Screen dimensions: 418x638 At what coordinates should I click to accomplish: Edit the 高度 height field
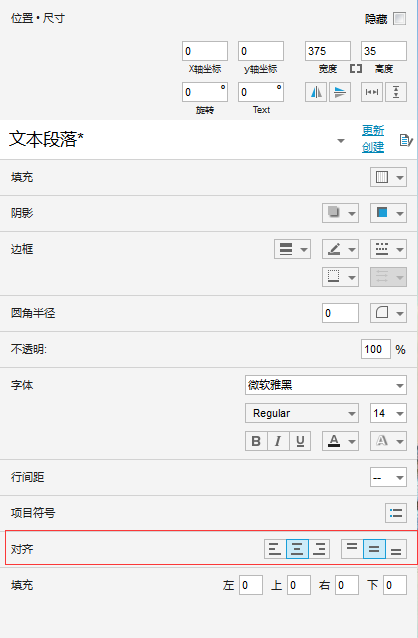click(384, 51)
